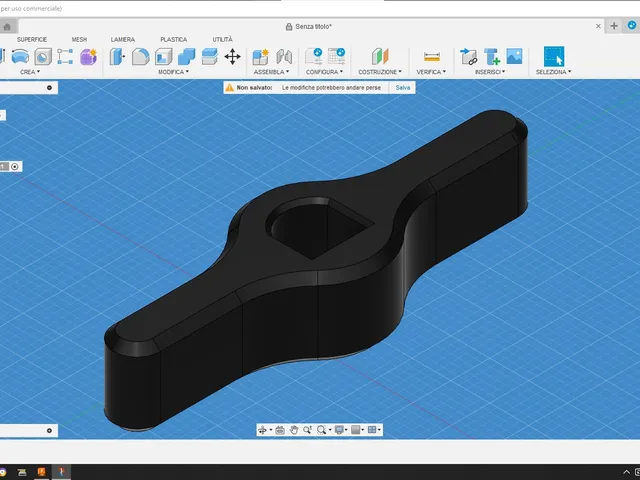The height and width of the screenshot is (480, 640).
Task: Click the Display Settings monitor icon
Action: point(339,430)
